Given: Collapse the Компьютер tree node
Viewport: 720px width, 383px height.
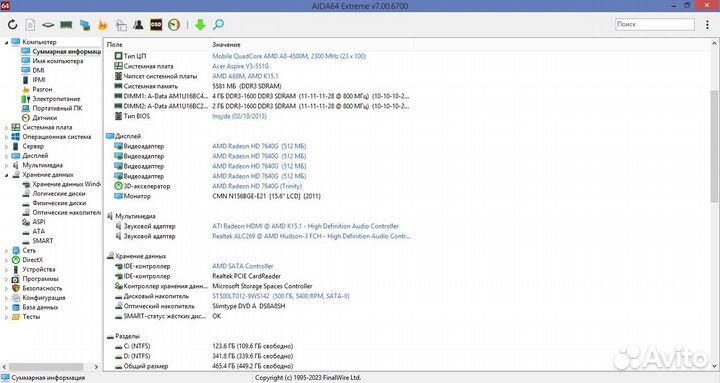Looking at the screenshot, I should (6, 42).
